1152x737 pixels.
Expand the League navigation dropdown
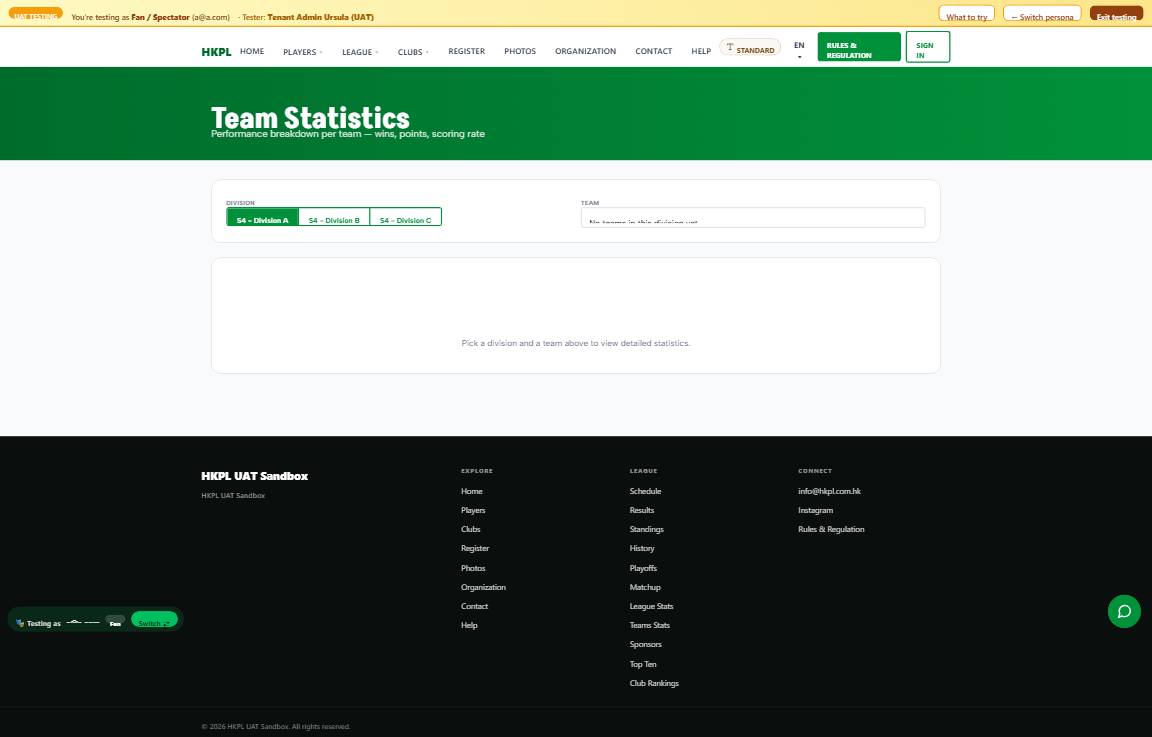pos(360,51)
